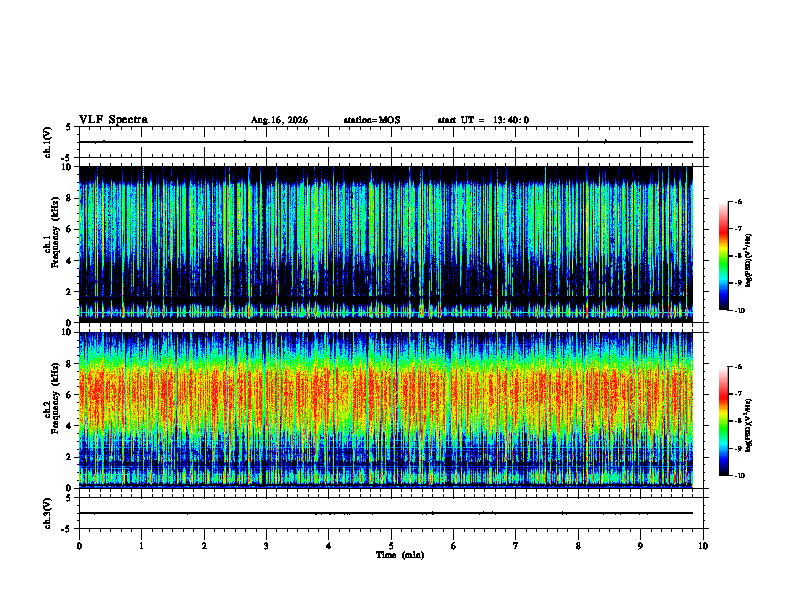Image resolution: width=792 pixels, height=612 pixels.
Task: Click the "Time (min)" axis label
Action: pos(400,555)
